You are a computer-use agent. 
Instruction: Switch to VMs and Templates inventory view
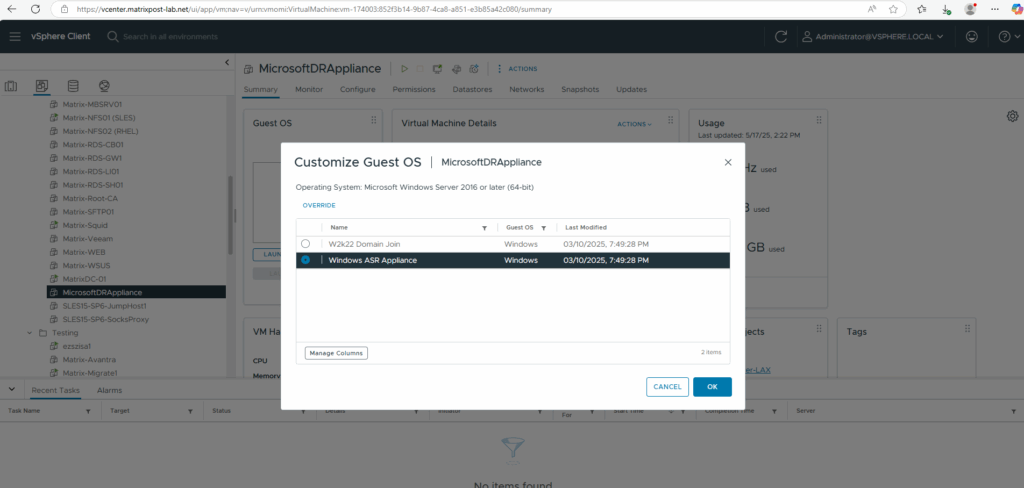pos(42,86)
